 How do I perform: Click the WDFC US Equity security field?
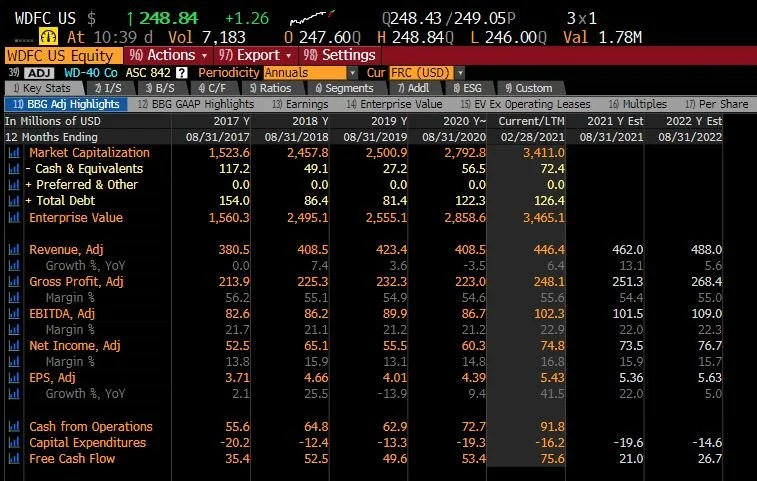click(64, 56)
